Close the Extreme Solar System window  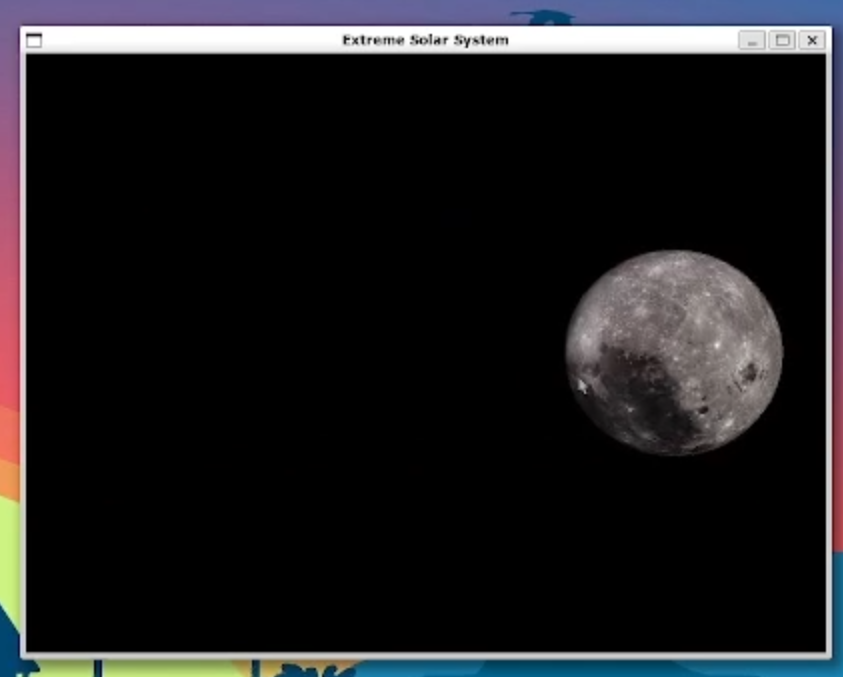click(x=812, y=40)
